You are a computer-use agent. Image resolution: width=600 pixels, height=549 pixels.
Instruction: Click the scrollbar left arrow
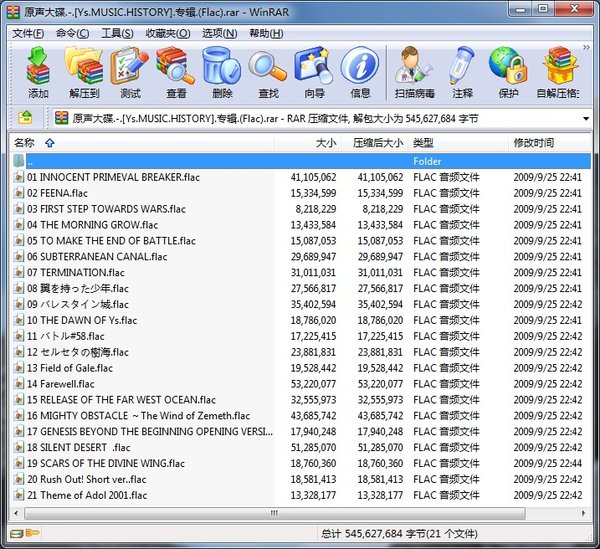tap(16, 513)
